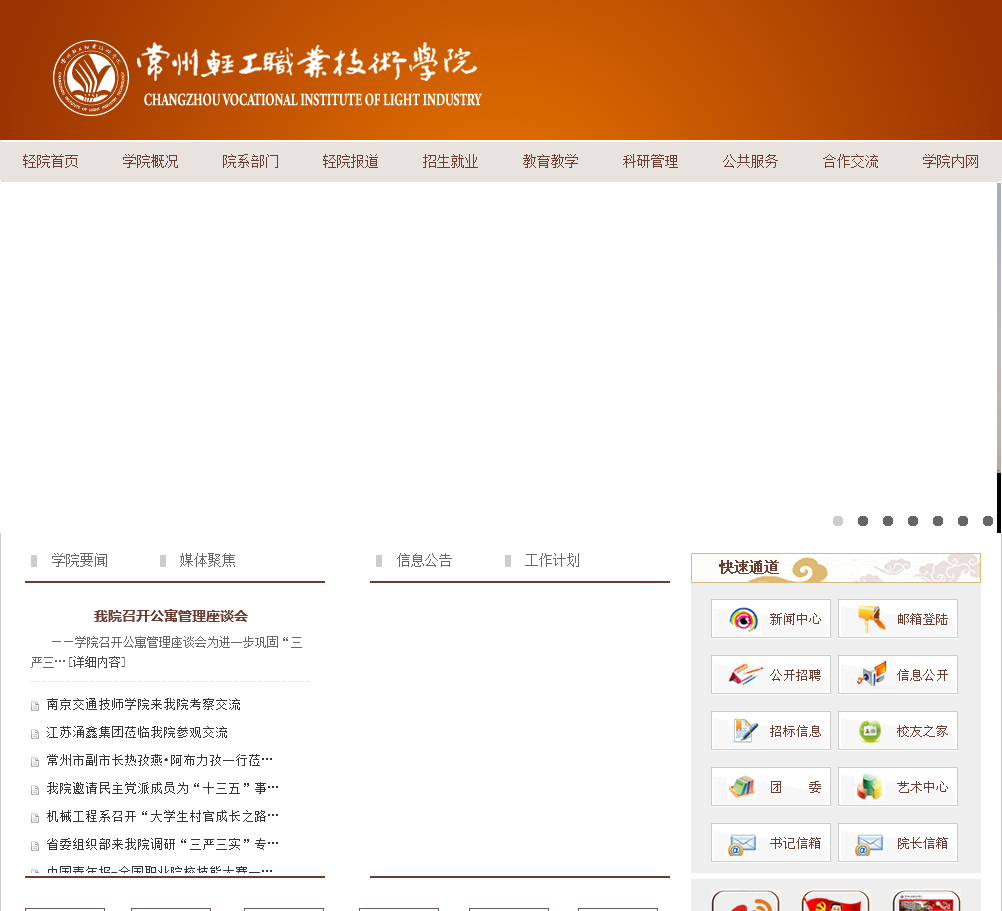
Task: Open the 学院内网 menu
Action: pos(950,161)
